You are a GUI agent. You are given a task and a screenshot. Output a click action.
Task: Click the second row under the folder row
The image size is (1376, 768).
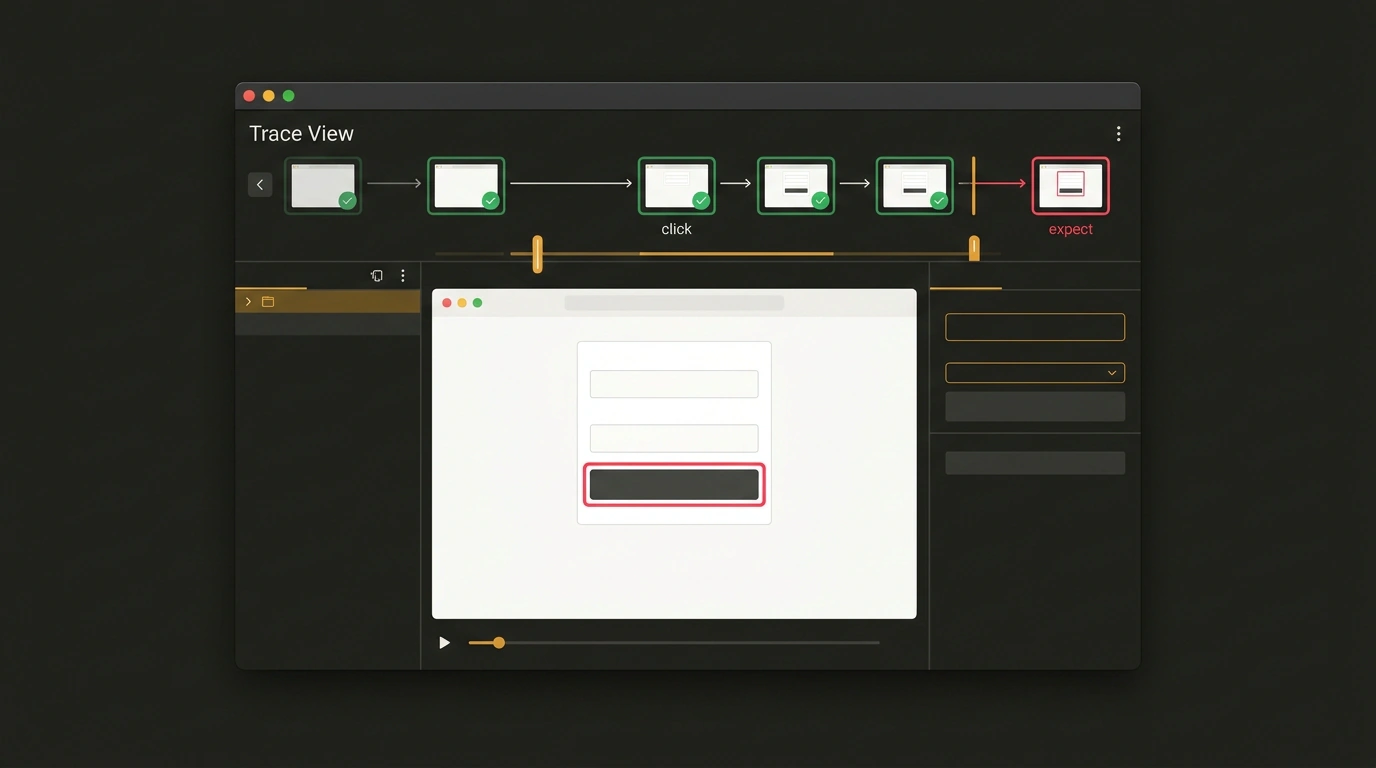point(328,324)
